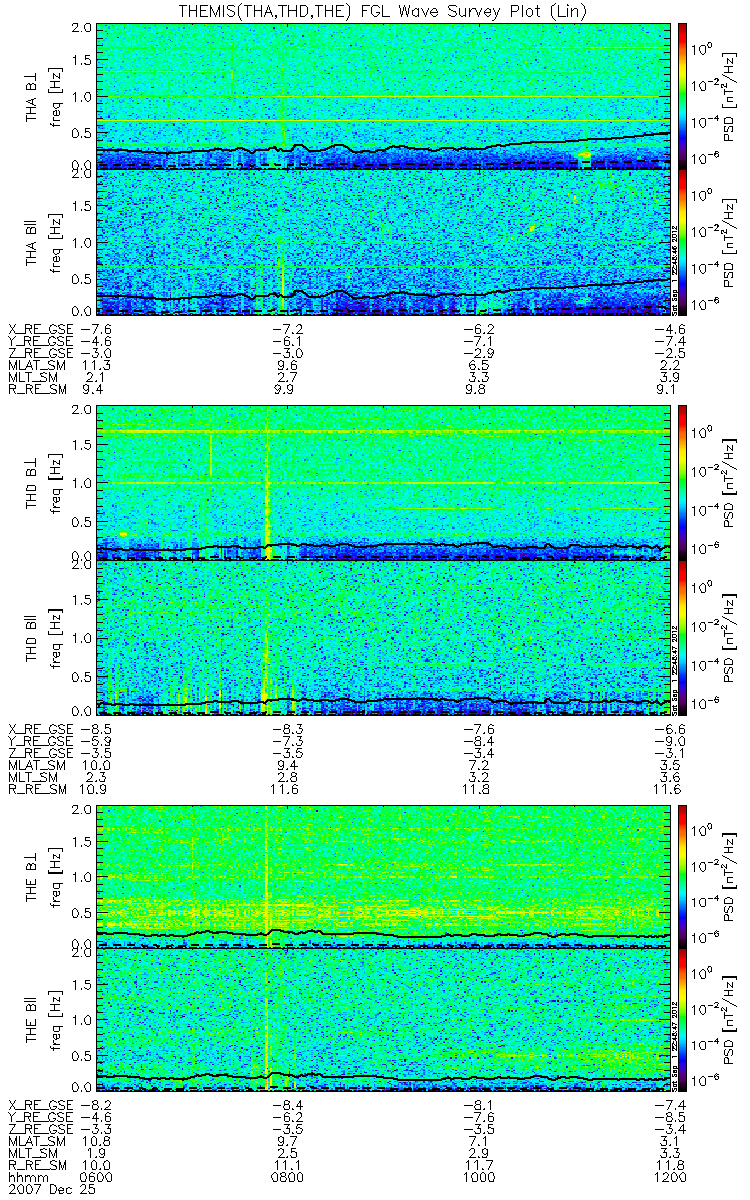The width and height of the screenshot is (750, 1200).
Task: Click the "THE B||" y-axis label
Action: [x=33, y=1019]
